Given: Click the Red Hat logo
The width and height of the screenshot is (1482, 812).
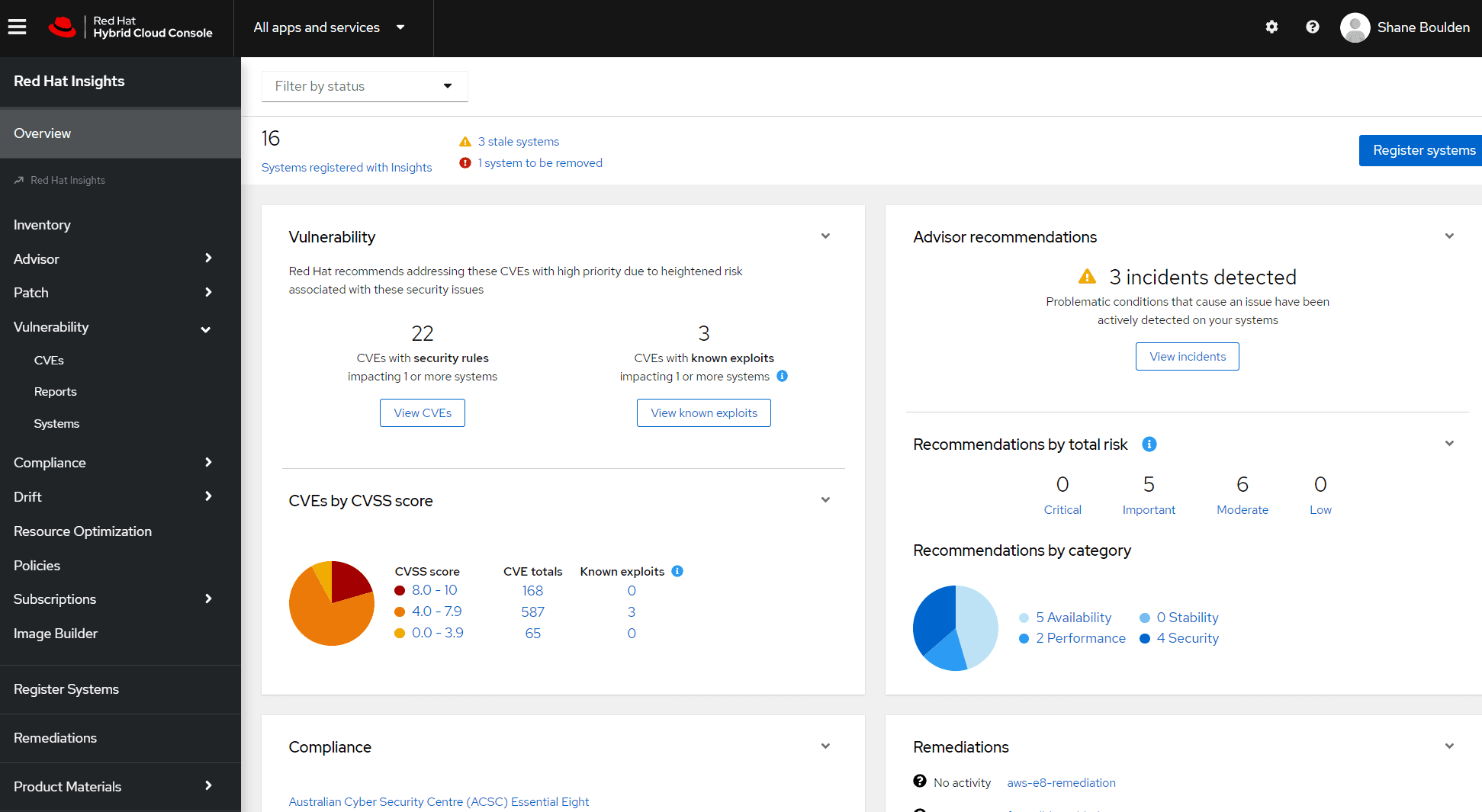Looking at the screenshot, I should pyautogui.click(x=63, y=27).
